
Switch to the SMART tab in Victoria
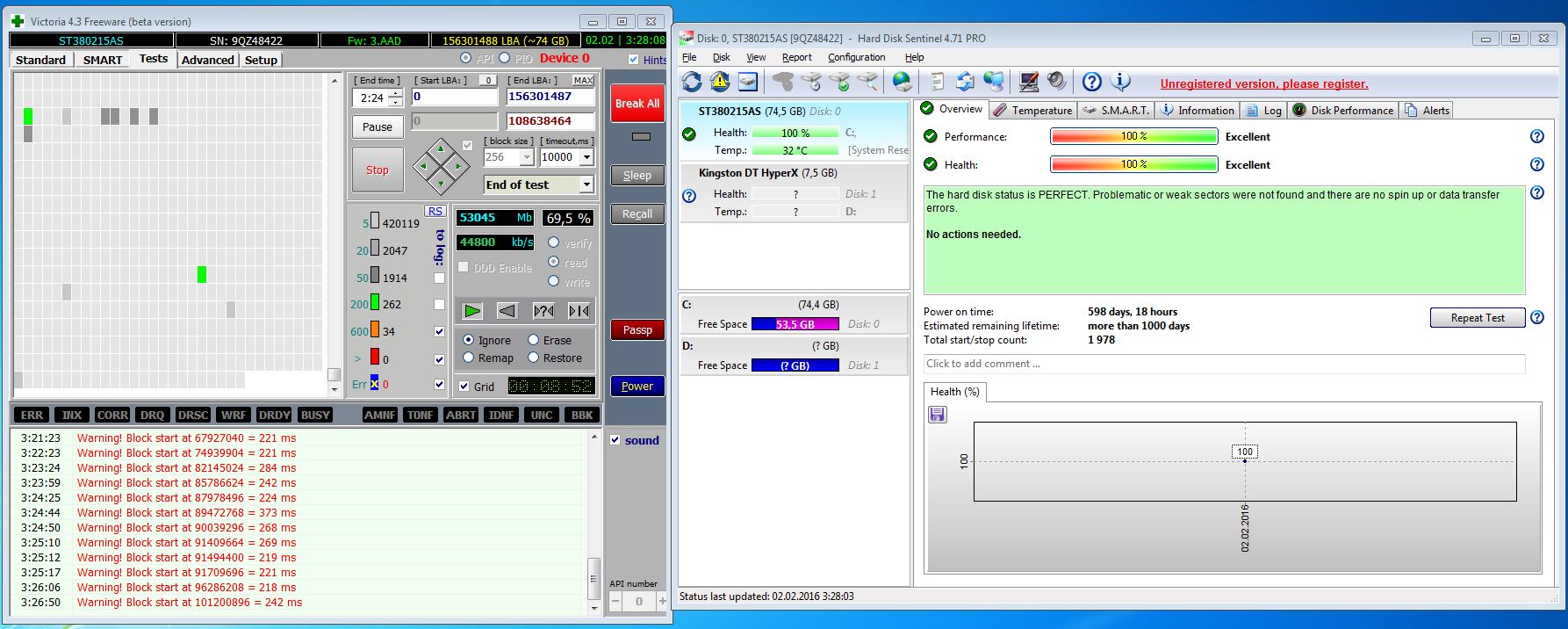(103, 60)
